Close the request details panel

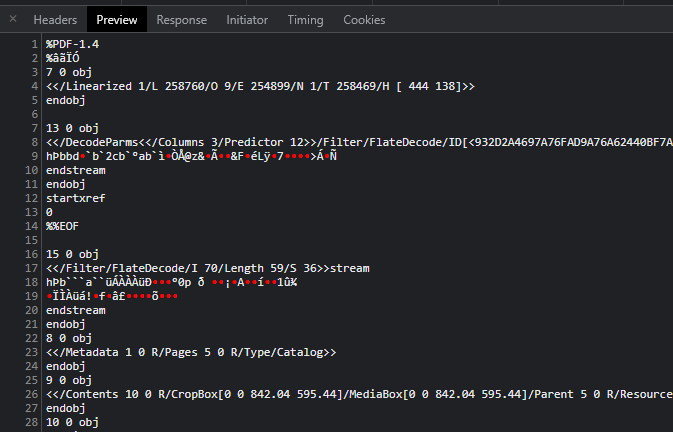[x=13, y=19]
